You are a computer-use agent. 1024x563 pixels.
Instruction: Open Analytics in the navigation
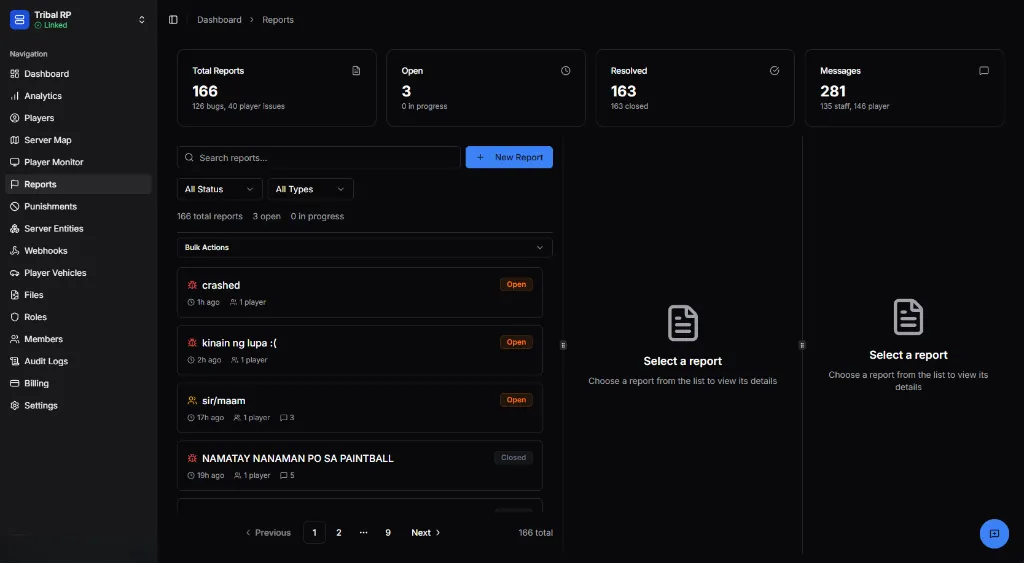(x=78, y=96)
